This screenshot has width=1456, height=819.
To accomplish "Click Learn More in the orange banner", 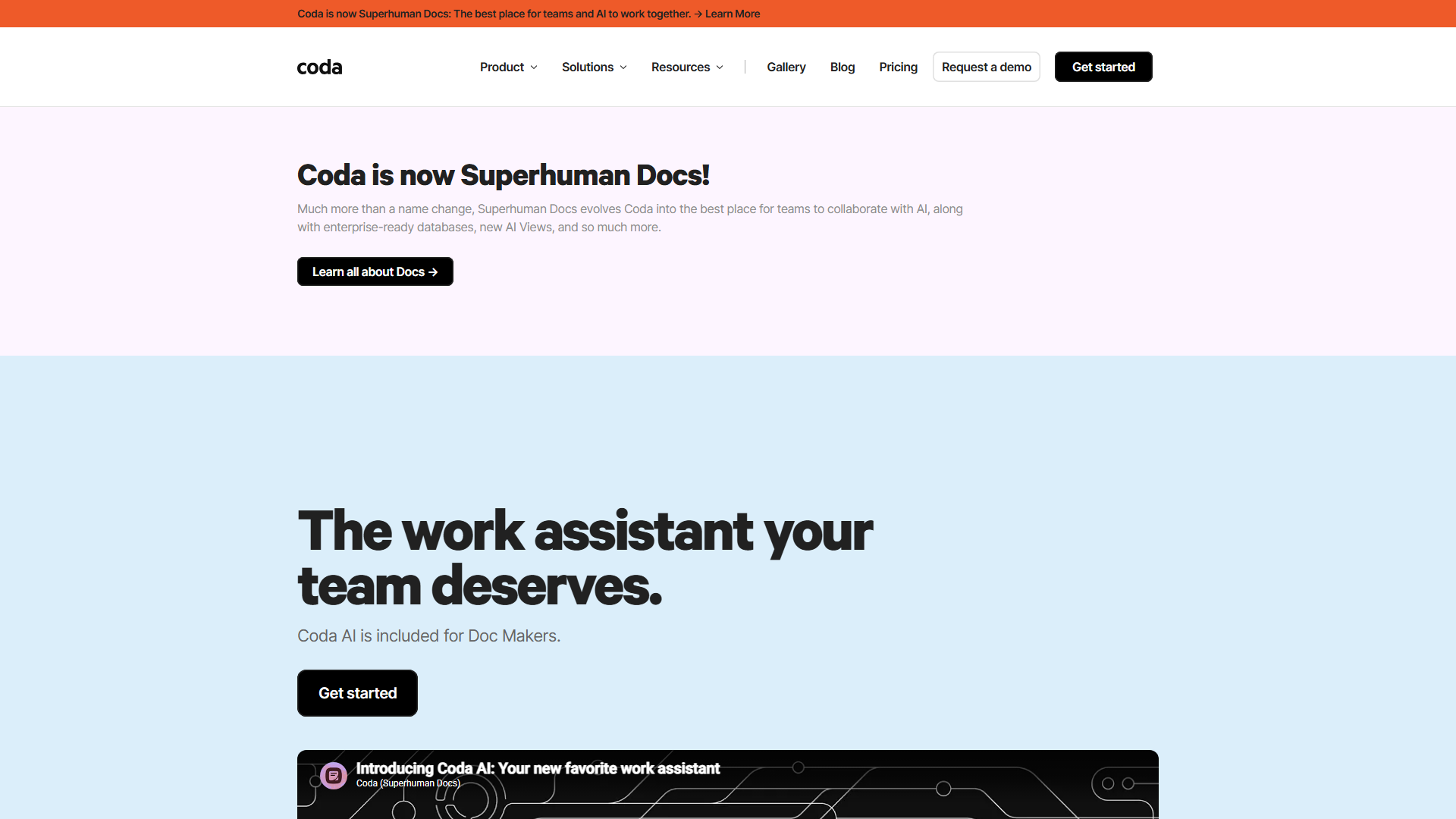I will point(733,14).
